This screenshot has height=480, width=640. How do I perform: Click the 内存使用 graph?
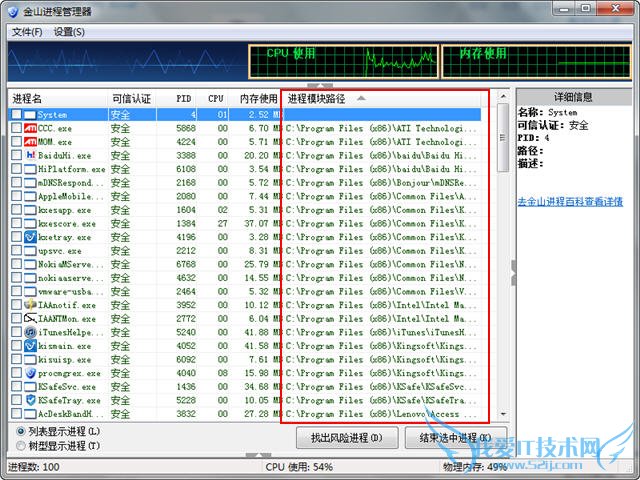(x=537, y=62)
